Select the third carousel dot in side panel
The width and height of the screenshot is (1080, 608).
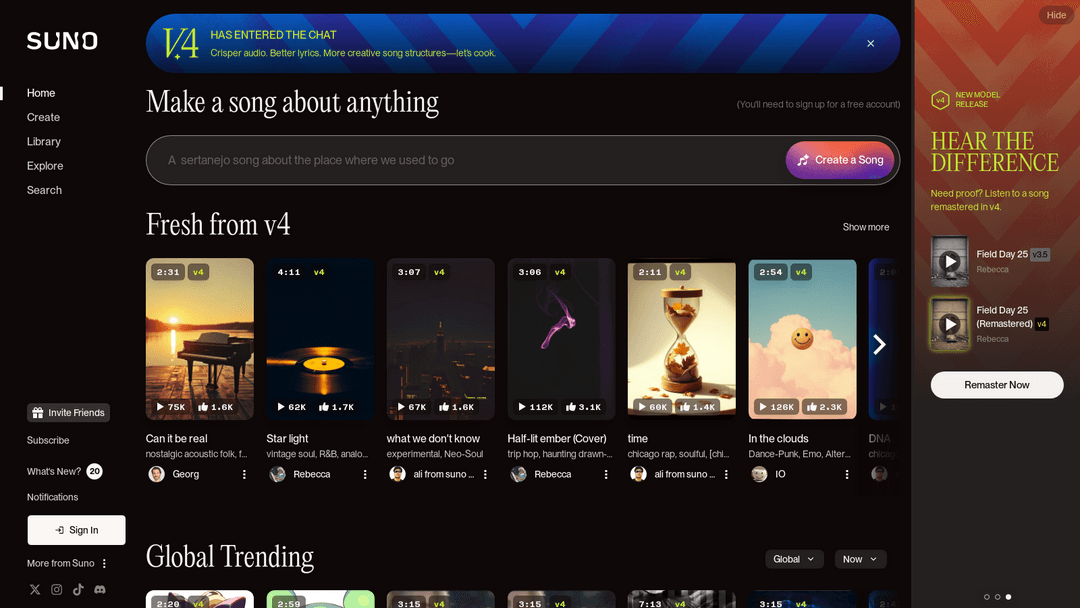click(x=1008, y=597)
